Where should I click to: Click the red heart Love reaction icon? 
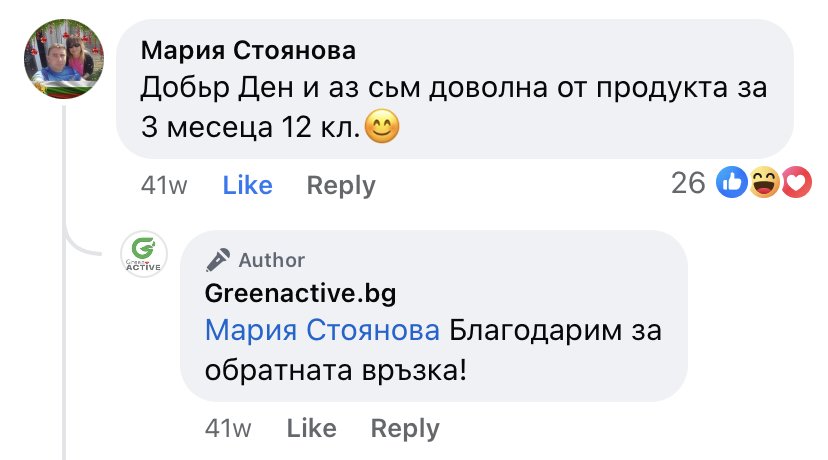click(796, 182)
